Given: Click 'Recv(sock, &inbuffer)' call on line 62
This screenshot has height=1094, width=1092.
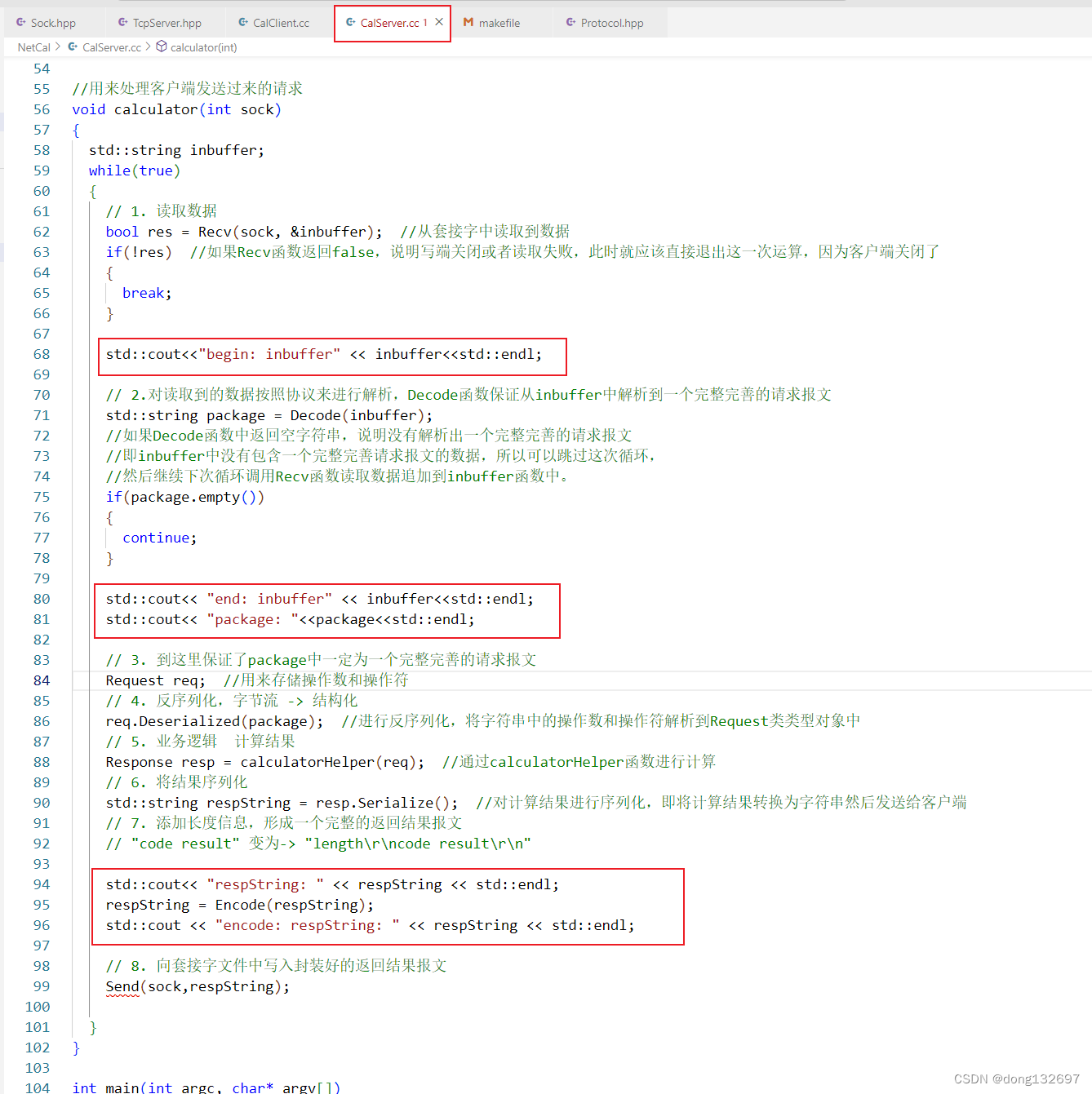Looking at the screenshot, I should (286, 232).
